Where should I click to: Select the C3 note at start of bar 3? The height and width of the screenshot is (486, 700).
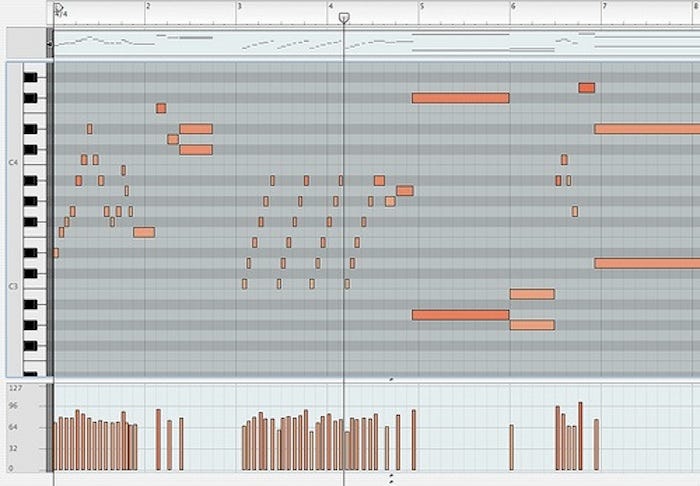click(x=245, y=284)
